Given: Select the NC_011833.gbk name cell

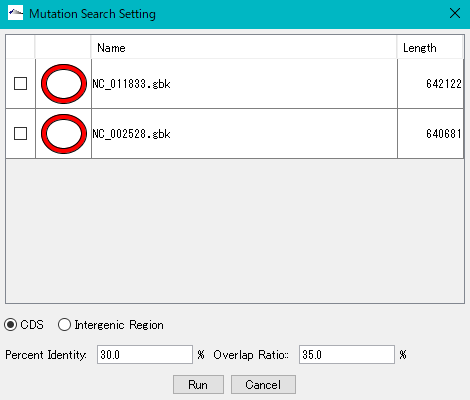Looking at the screenshot, I should [244, 84].
